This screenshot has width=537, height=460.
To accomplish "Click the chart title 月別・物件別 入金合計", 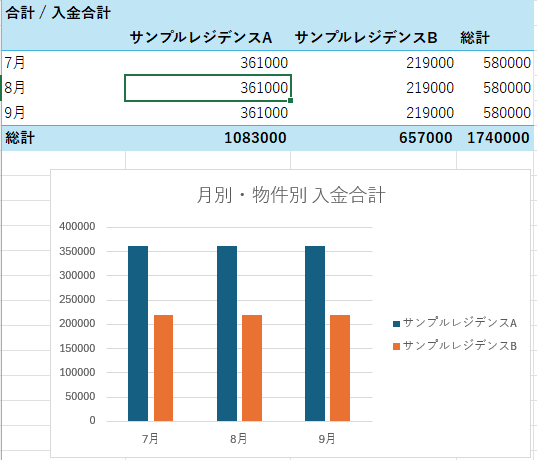I will click(291, 195).
